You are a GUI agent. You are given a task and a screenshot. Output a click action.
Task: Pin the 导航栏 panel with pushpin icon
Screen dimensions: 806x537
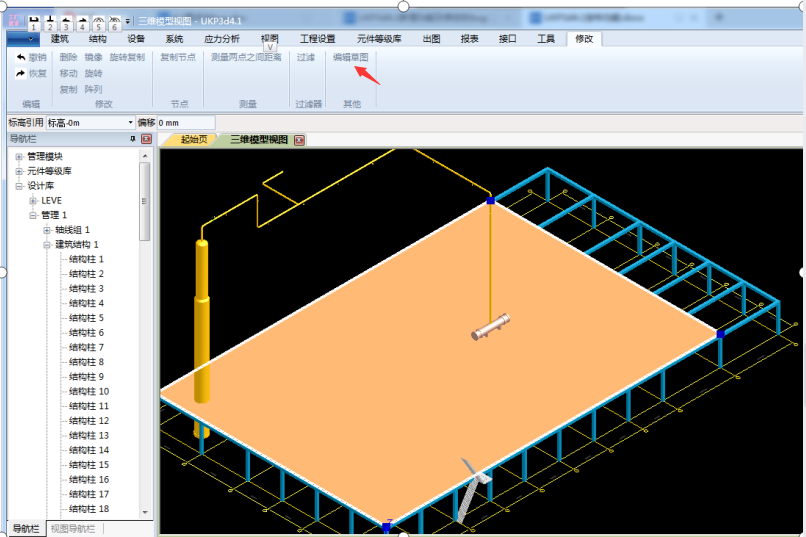(x=133, y=139)
